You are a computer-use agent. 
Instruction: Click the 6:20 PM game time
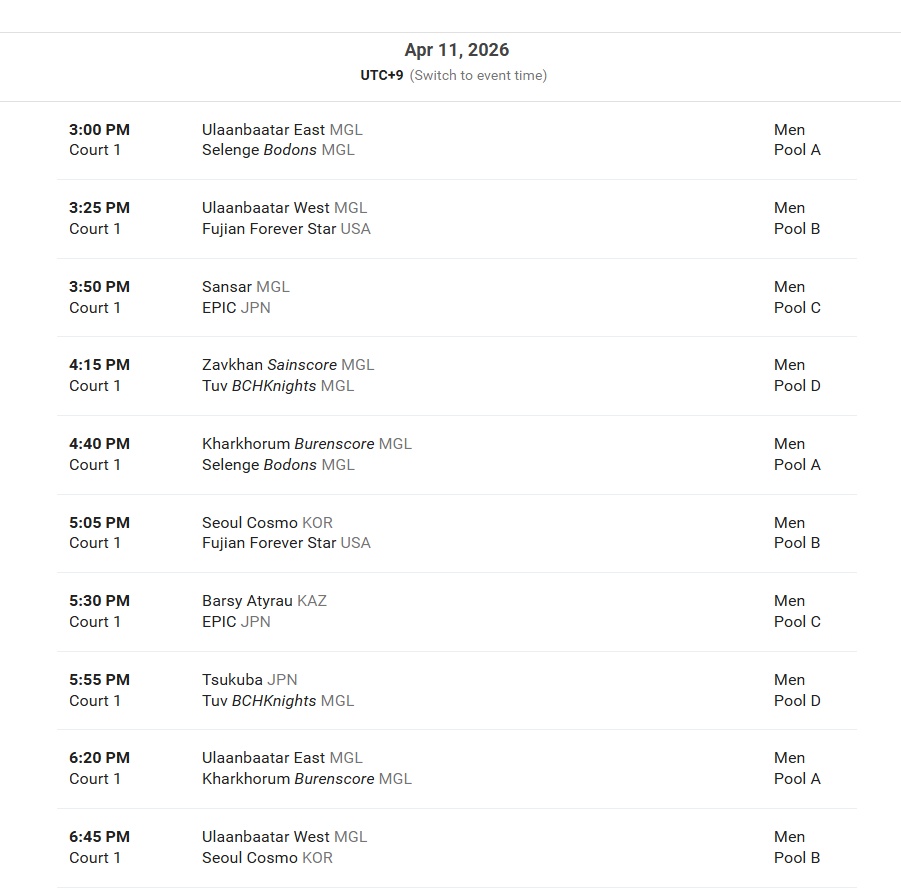click(99, 758)
